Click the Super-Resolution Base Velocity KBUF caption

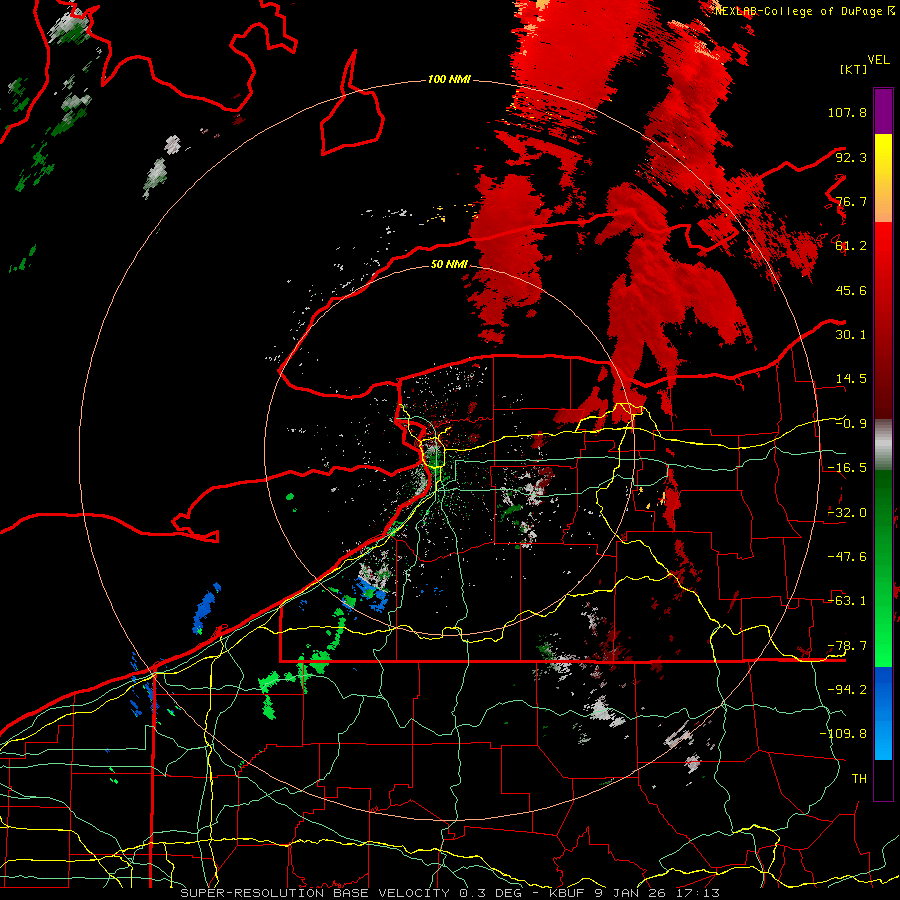450,893
